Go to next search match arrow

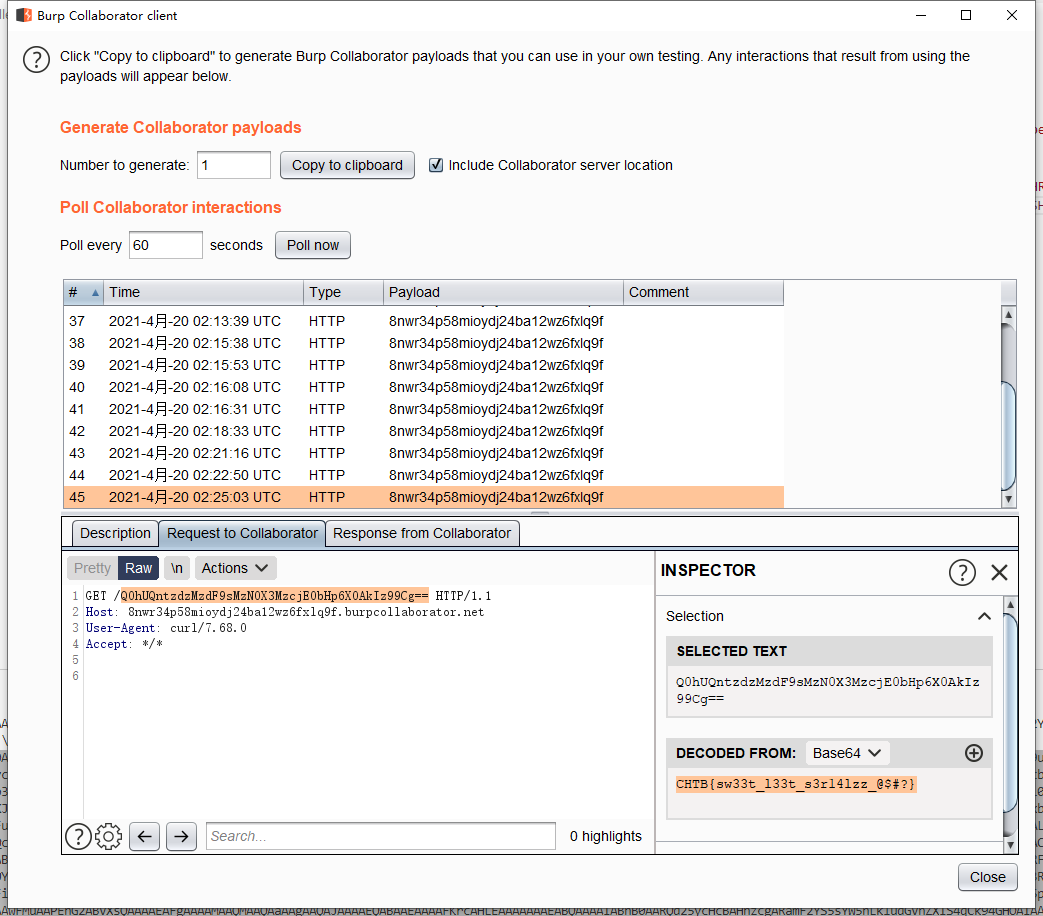click(x=181, y=836)
